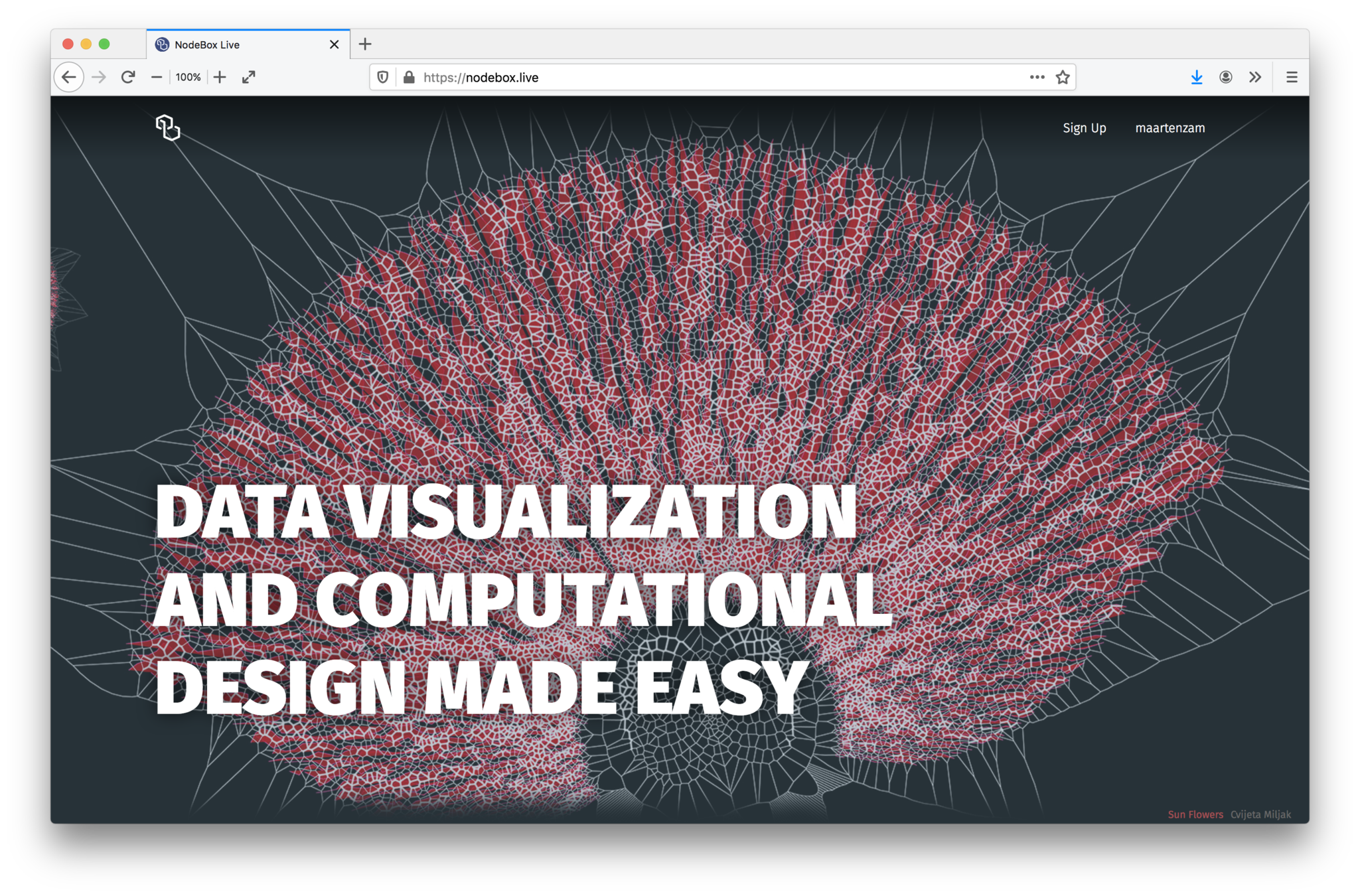This screenshot has width=1360, height=896.
Task: Open a new tab with plus button
Action: click(365, 44)
